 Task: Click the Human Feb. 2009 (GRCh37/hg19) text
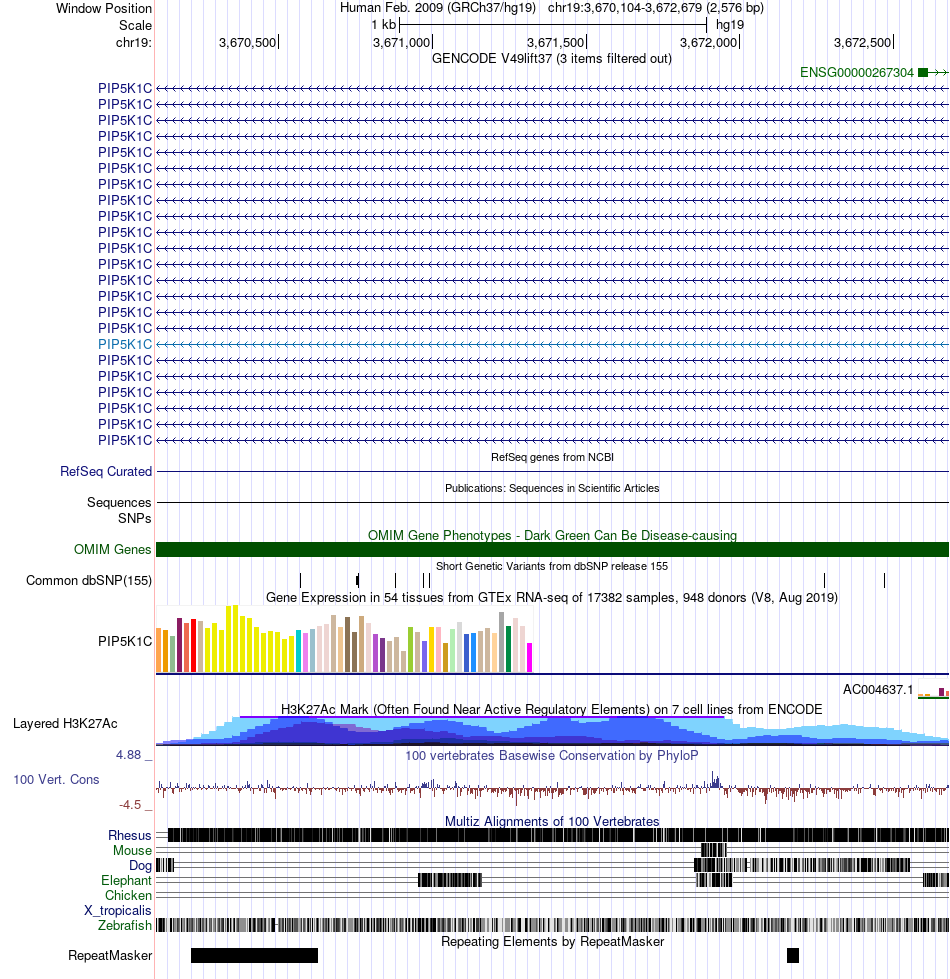point(438,8)
